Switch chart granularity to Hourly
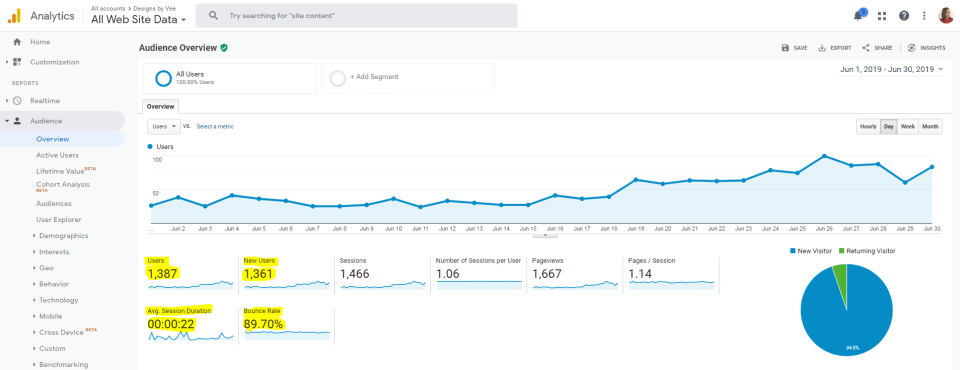Viewport: 960px width, 370px height. coord(868,127)
